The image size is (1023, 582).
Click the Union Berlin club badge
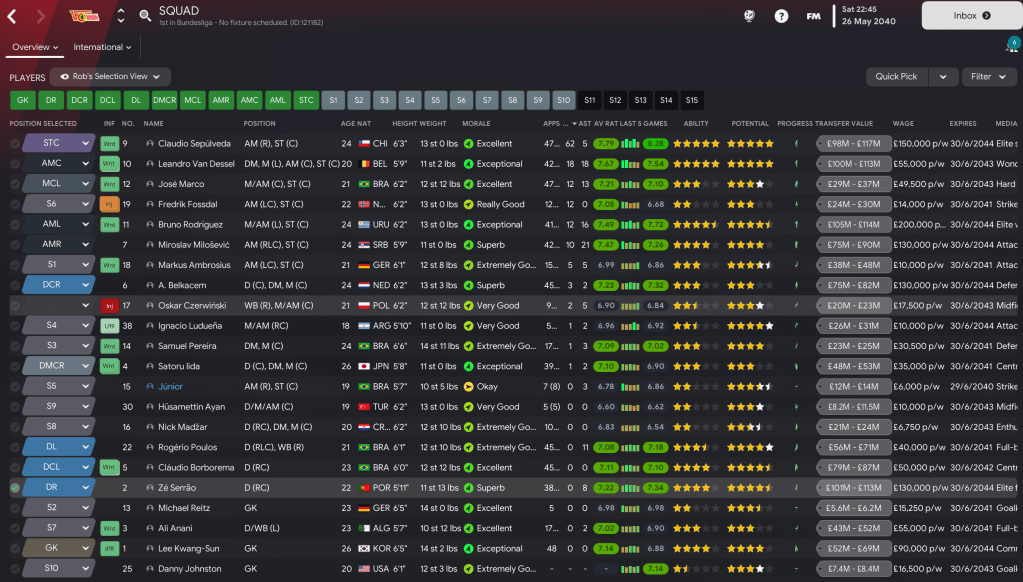(79, 16)
